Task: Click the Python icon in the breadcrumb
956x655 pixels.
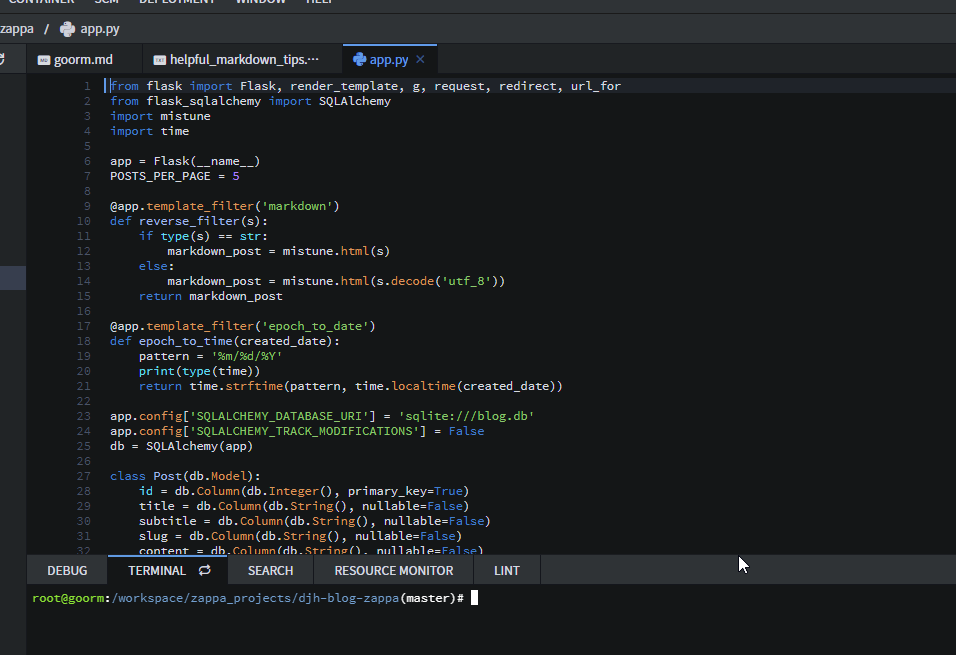Action: 67,29
